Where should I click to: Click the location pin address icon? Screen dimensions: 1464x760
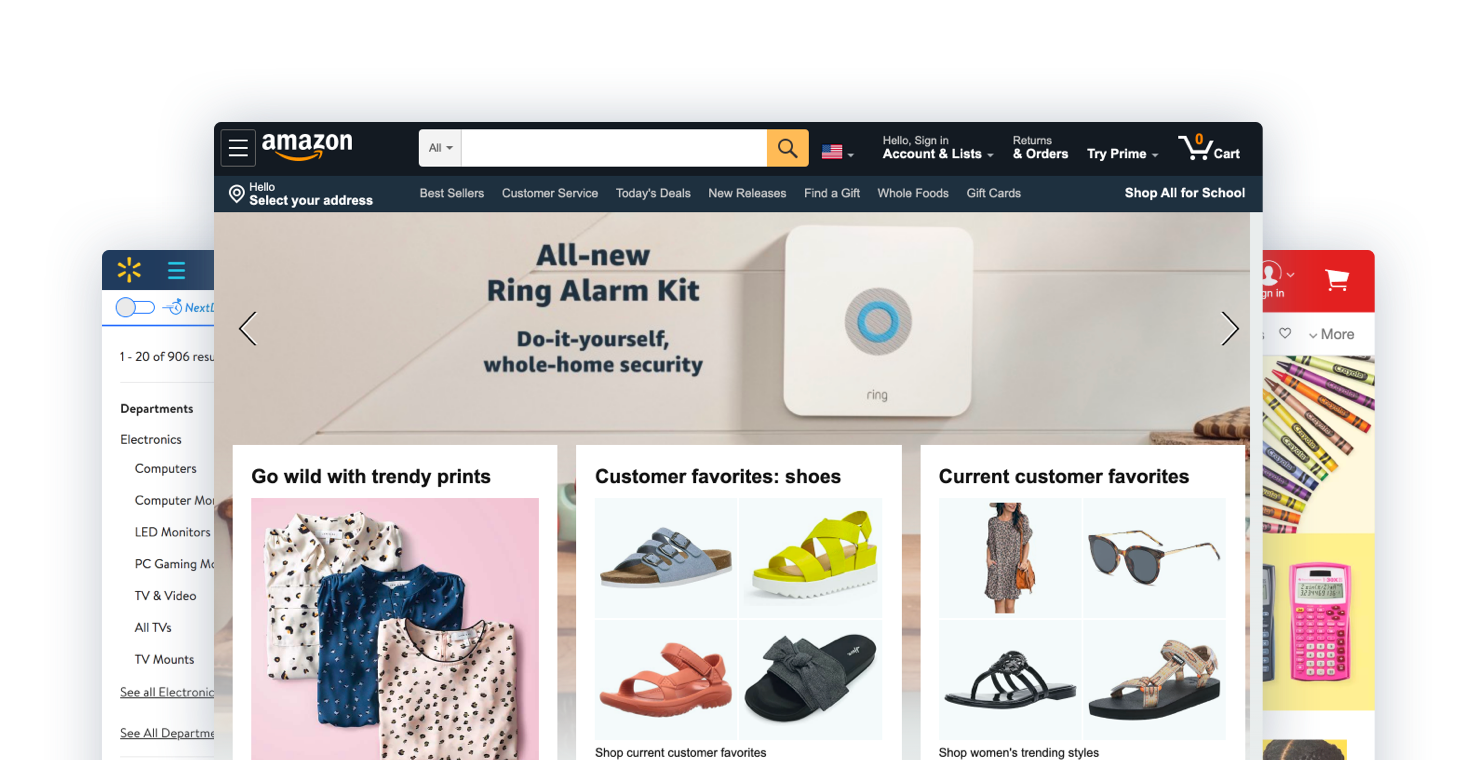pos(237,194)
